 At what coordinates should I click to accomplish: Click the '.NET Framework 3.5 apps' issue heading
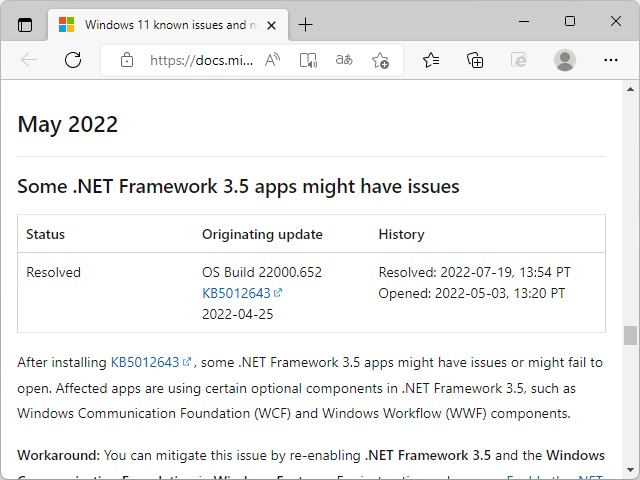pyautogui.click(x=238, y=187)
